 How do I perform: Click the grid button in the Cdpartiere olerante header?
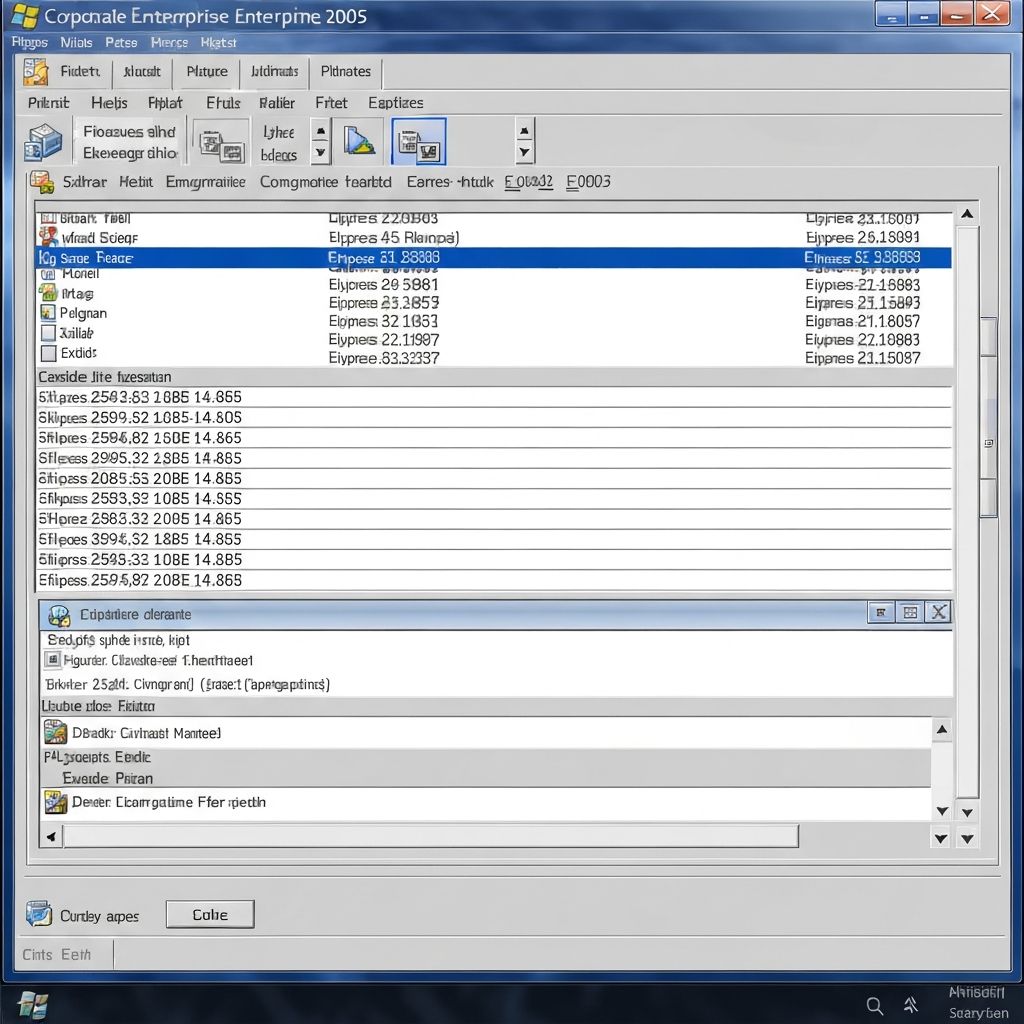click(x=910, y=613)
